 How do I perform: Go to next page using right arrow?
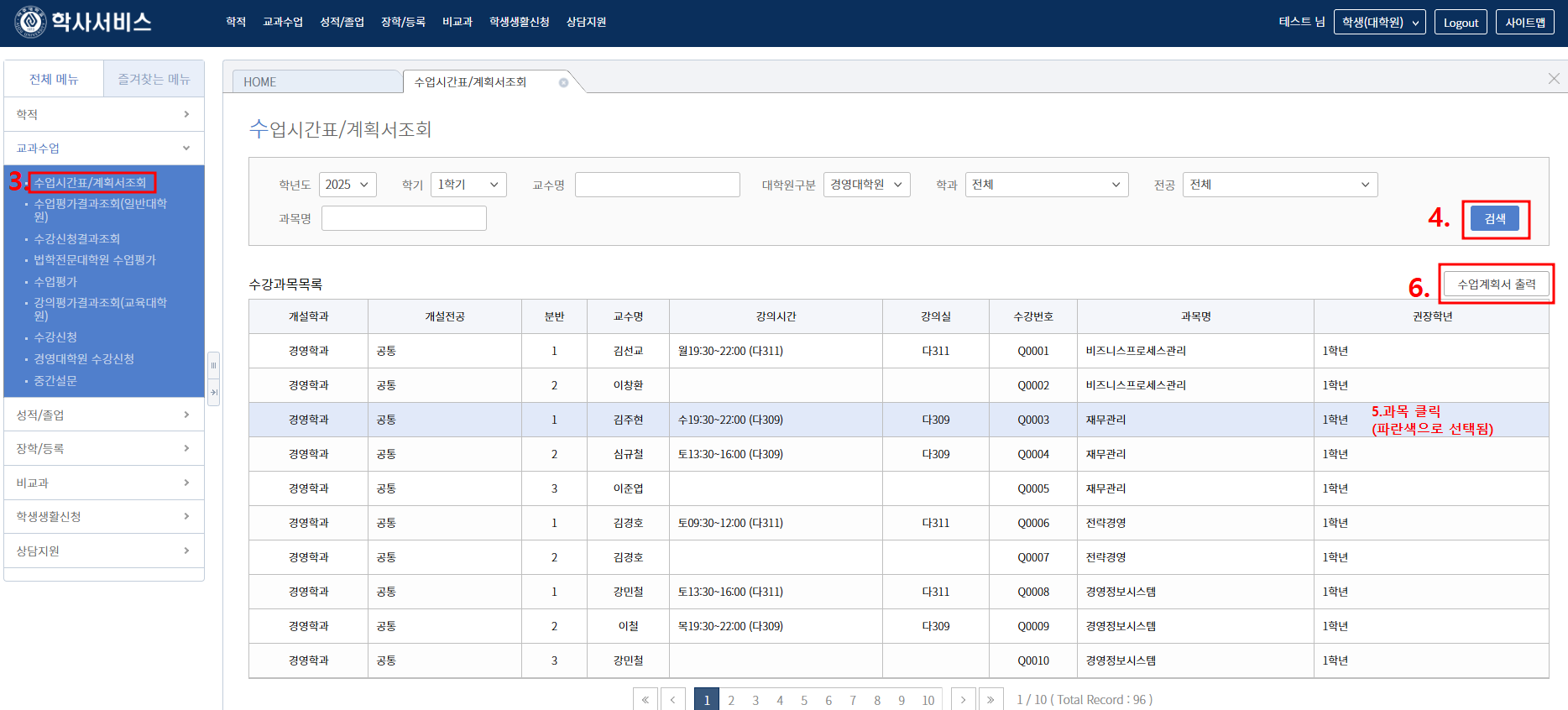(x=963, y=700)
